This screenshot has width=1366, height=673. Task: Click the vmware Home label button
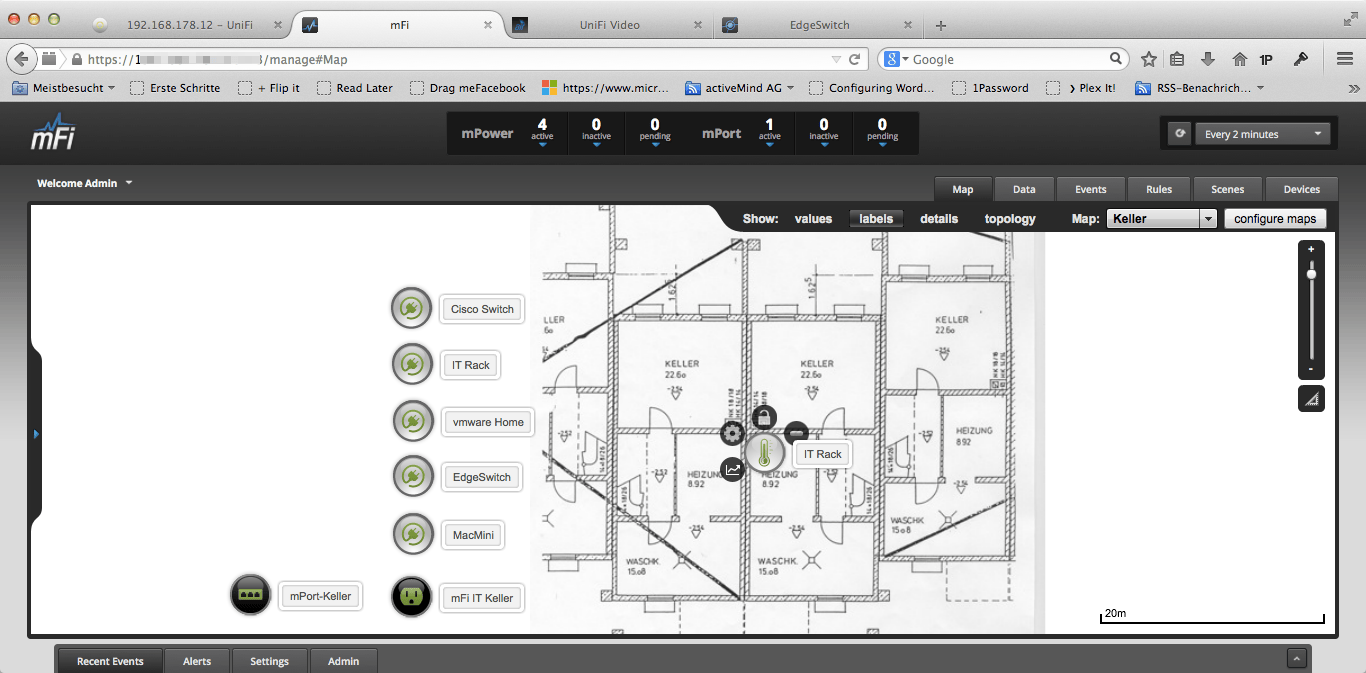tap(488, 422)
